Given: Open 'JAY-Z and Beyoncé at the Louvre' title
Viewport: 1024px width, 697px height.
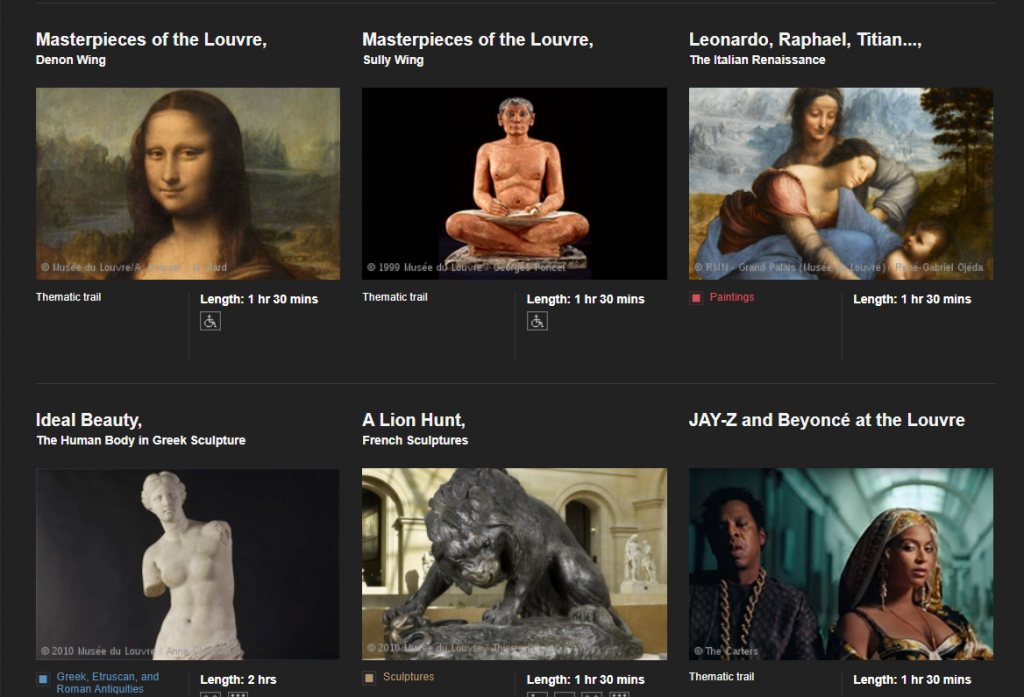Looking at the screenshot, I should [826, 420].
